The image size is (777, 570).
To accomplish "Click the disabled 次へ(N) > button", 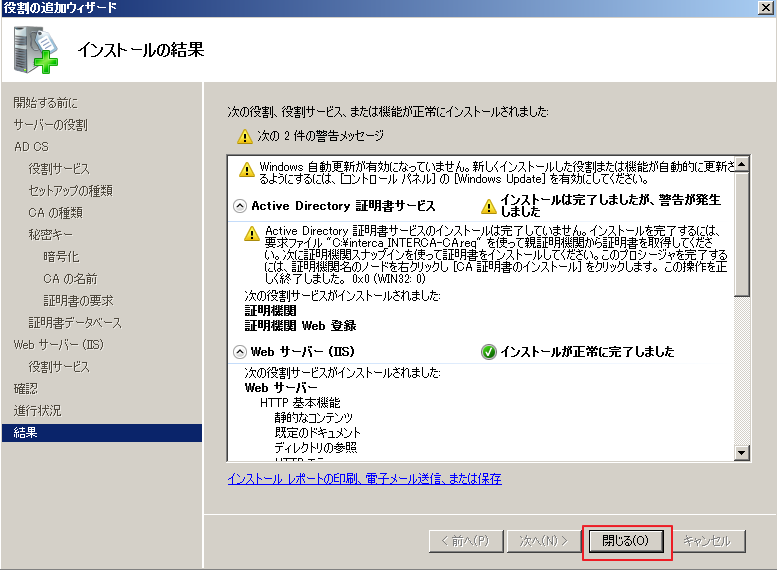I will (x=544, y=541).
